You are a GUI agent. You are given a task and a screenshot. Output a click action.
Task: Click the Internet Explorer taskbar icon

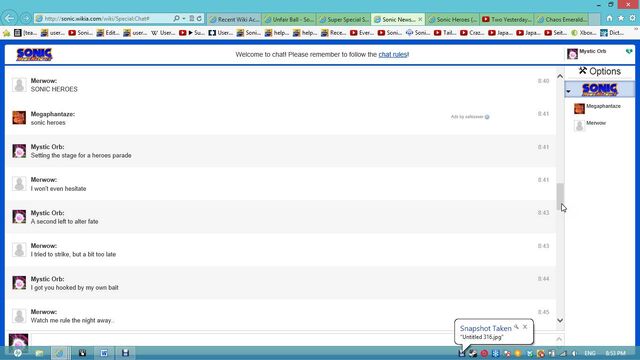click(x=60, y=353)
